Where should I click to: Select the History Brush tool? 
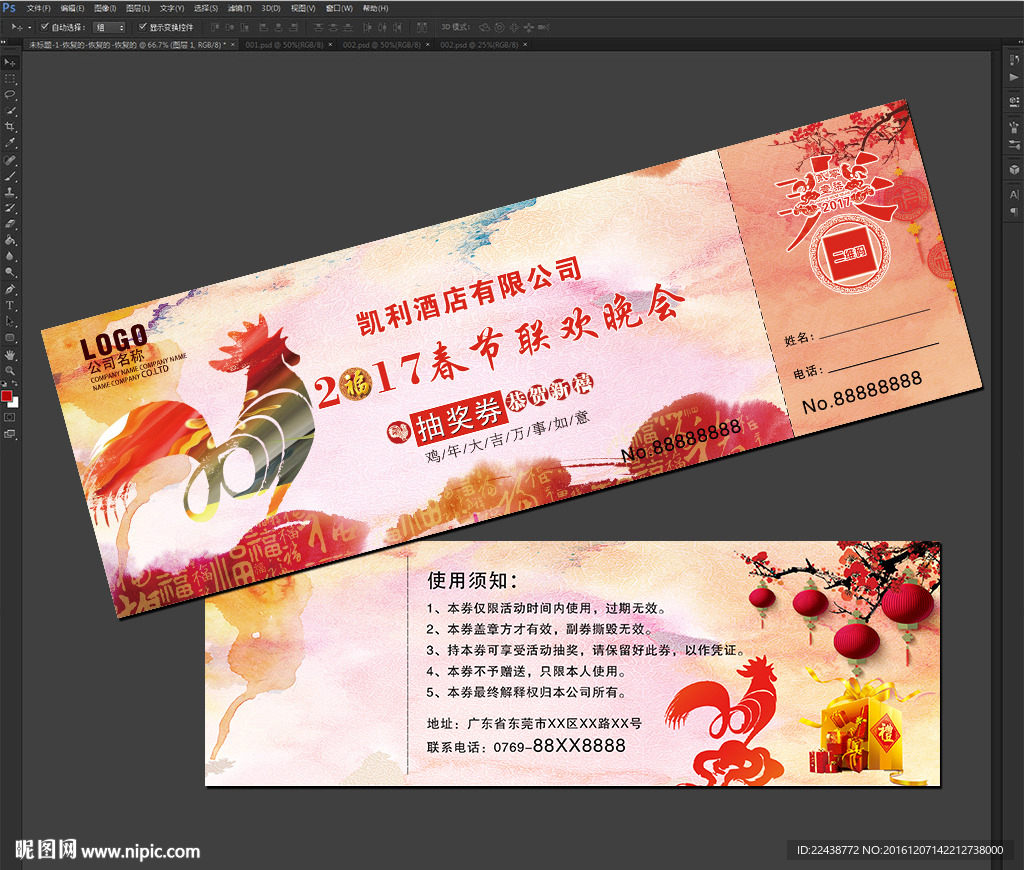(10, 208)
